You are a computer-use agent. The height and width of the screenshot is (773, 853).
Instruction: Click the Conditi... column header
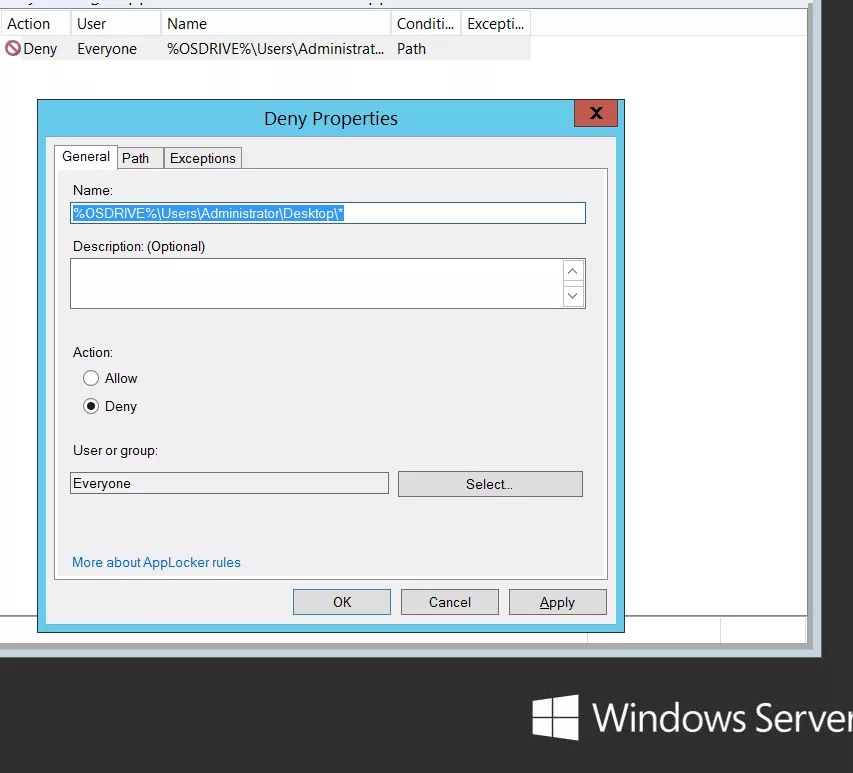(425, 24)
